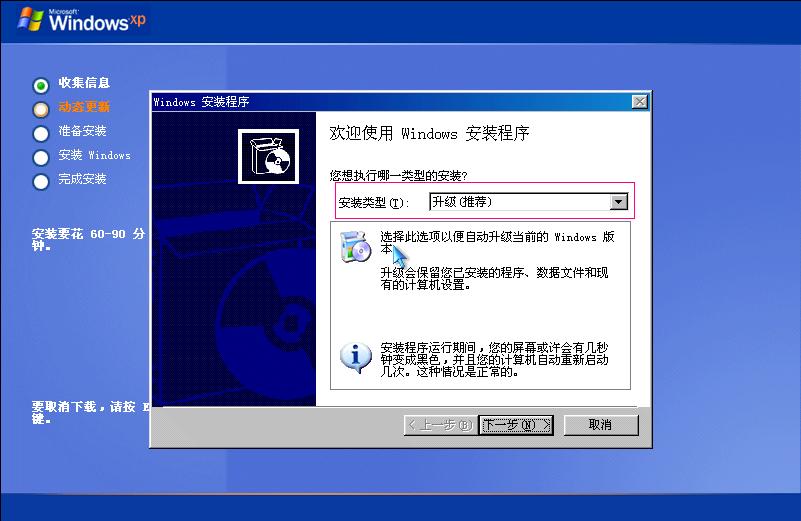Click the 完成安装 step label

[82, 179]
